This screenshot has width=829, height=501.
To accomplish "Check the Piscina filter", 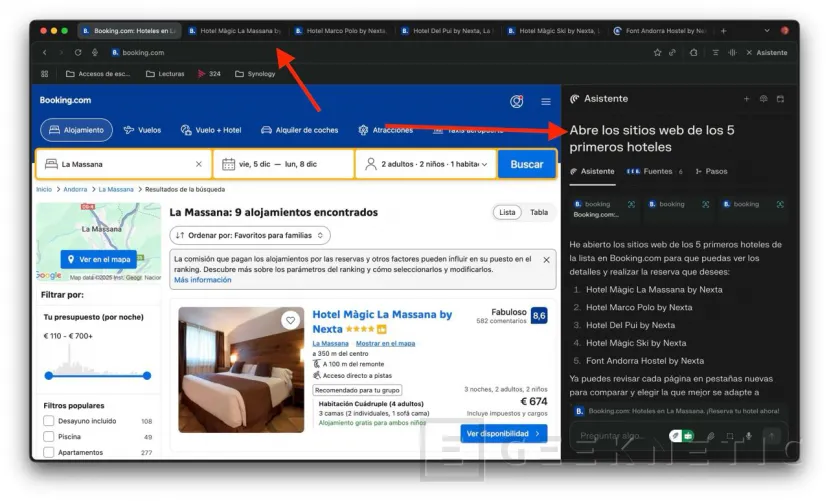I will click(49, 437).
